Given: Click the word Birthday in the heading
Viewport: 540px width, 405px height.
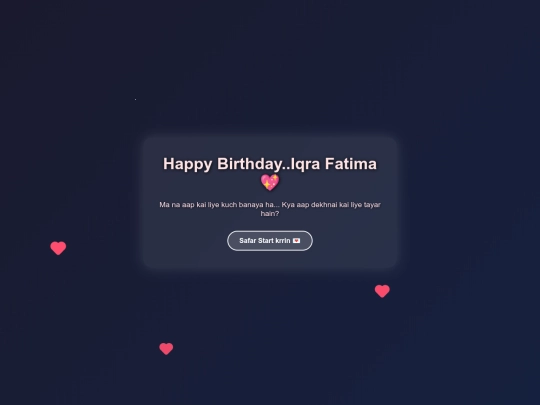Looking at the screenshot, I should [251, 164].
